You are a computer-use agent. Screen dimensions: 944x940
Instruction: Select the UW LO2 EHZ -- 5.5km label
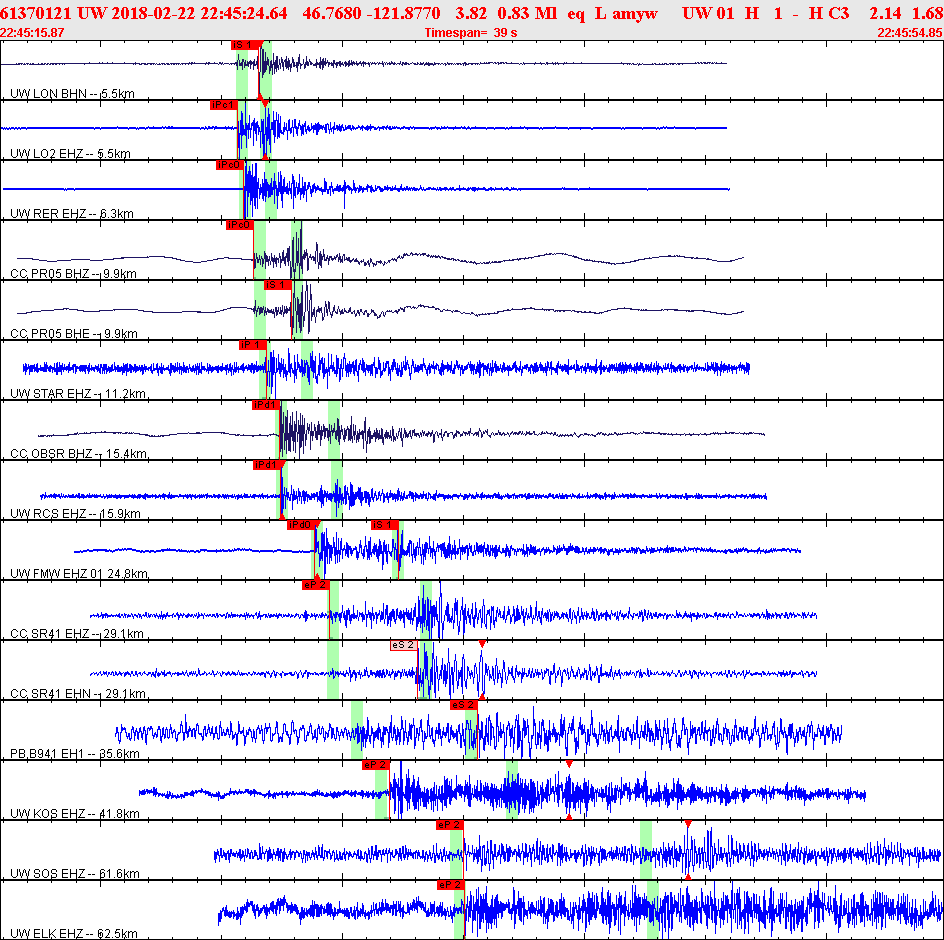pos(70,154)
